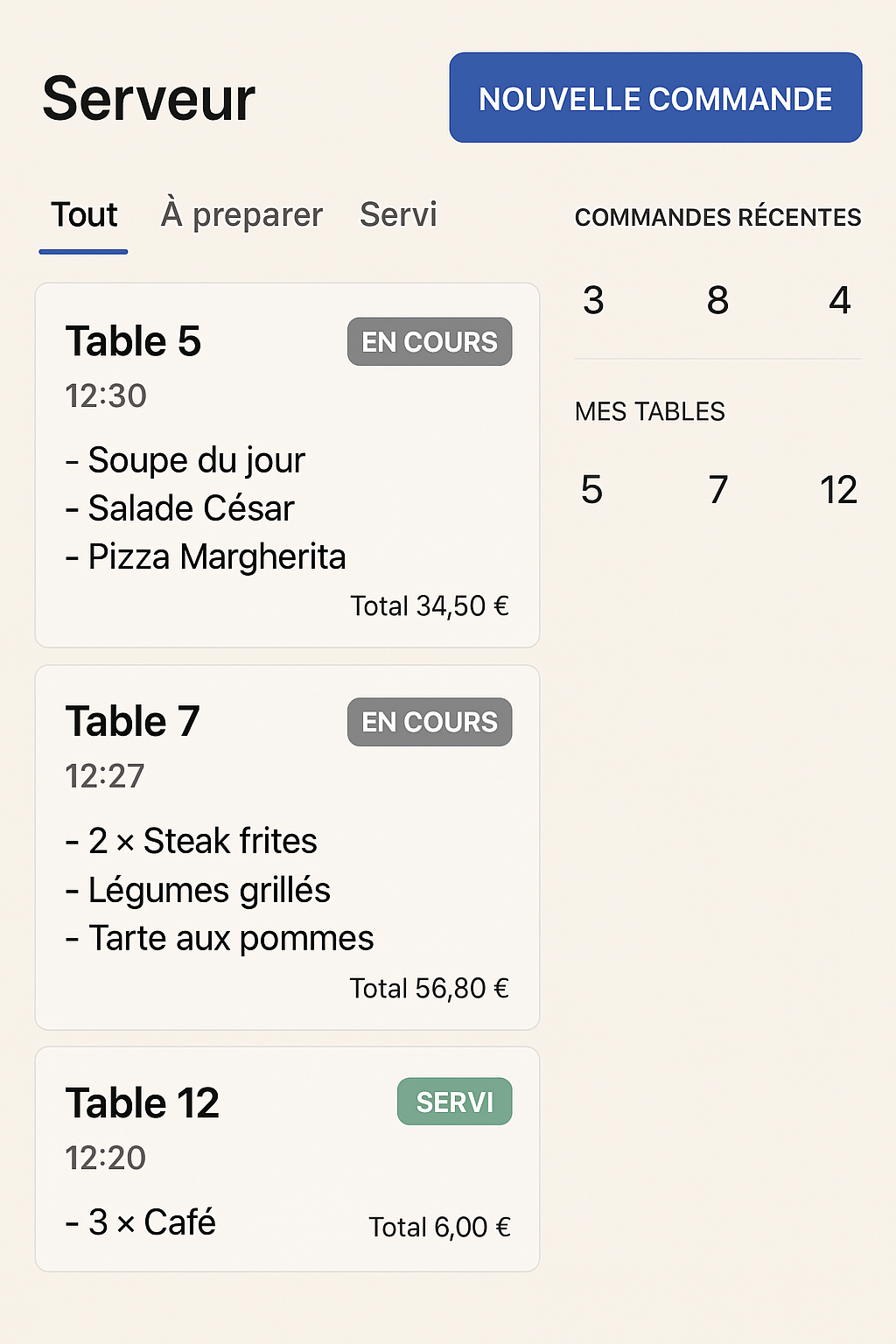Open recent order number 8
The height and width of the screenshot is (1344, 896).
(717, 301)
